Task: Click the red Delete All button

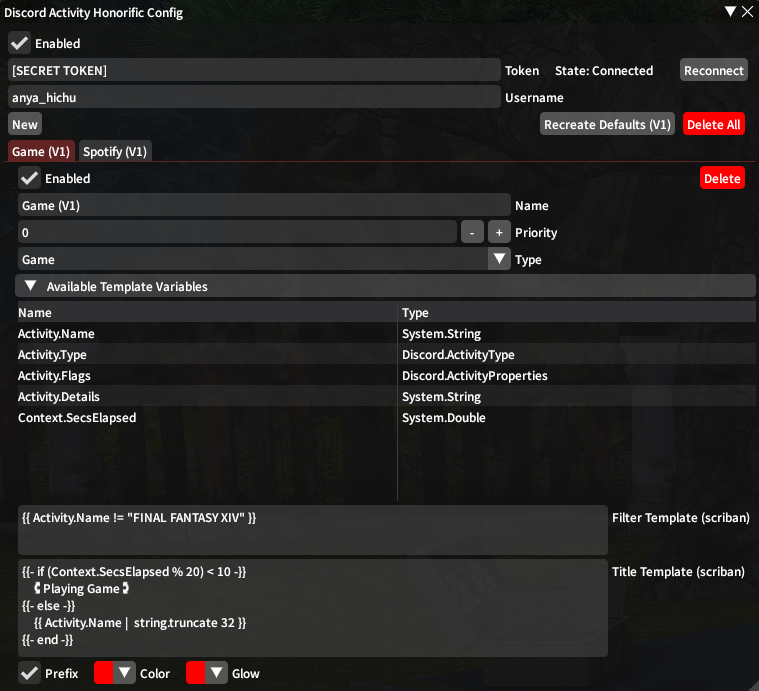Action: pyautogui.click(x=713, y=124)
